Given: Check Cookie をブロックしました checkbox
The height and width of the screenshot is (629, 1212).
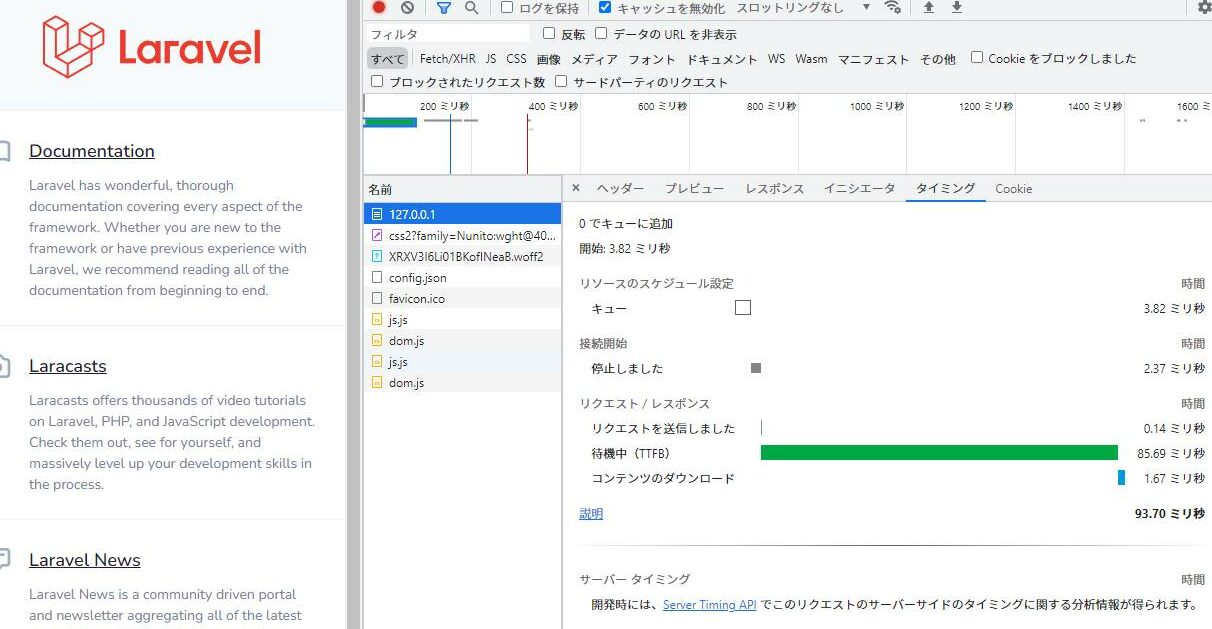Looking at the screenshot, I should tap(977, 57).
